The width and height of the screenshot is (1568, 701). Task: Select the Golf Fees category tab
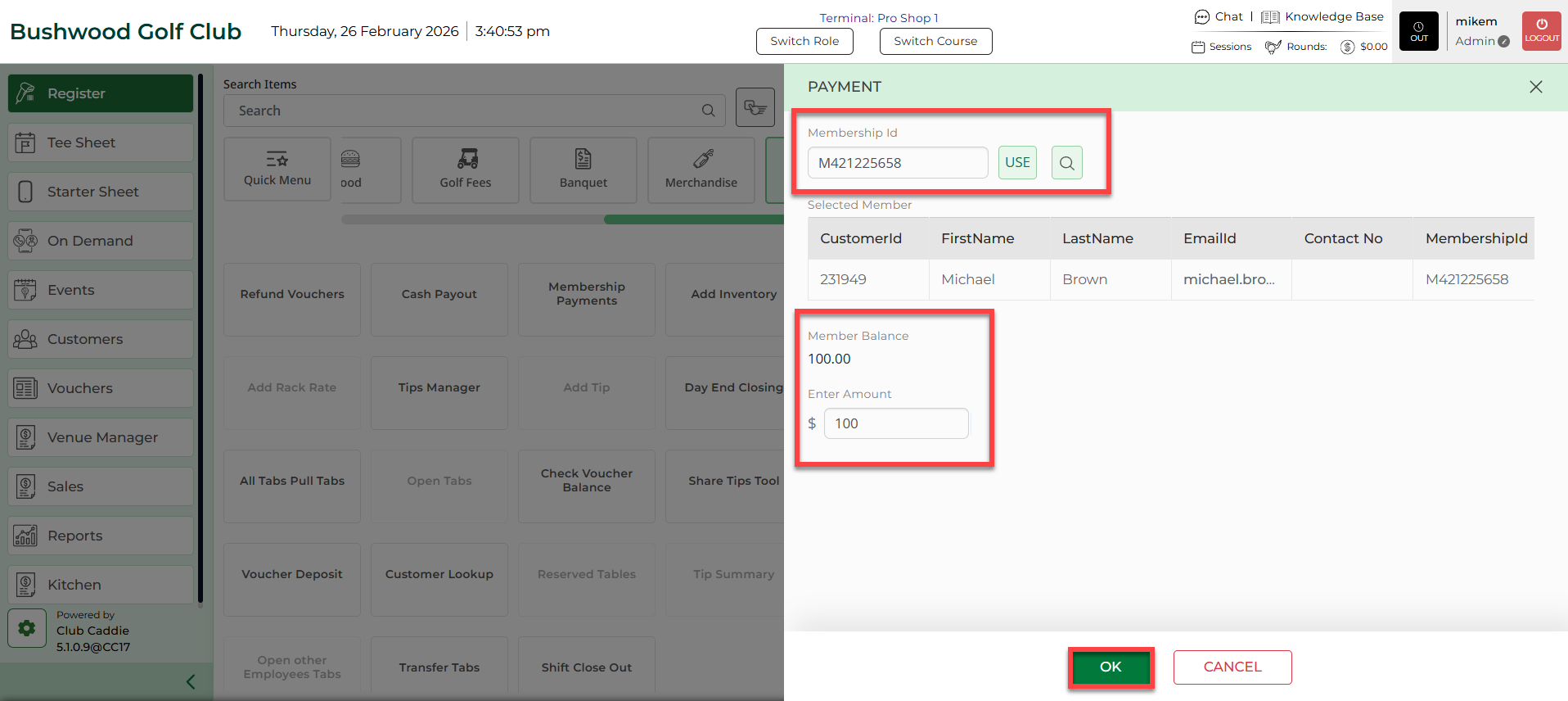tap(465, 170)
